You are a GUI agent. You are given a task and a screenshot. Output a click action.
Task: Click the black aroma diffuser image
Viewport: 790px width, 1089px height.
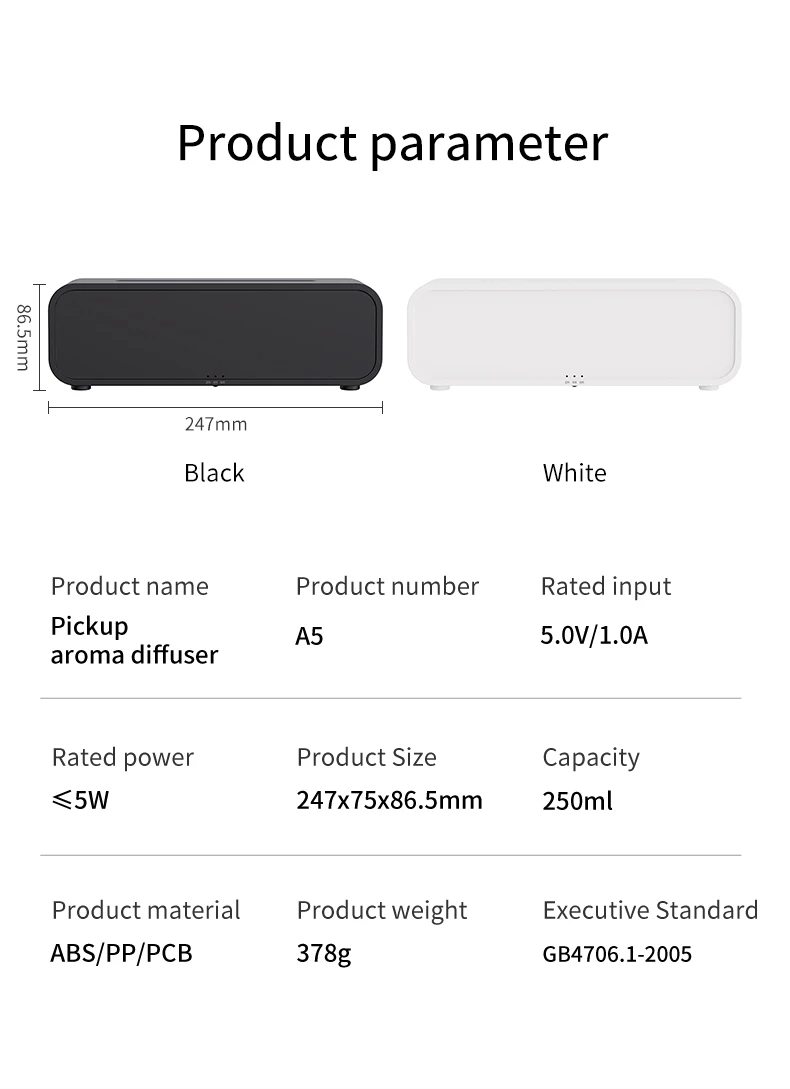pos(215,333)
